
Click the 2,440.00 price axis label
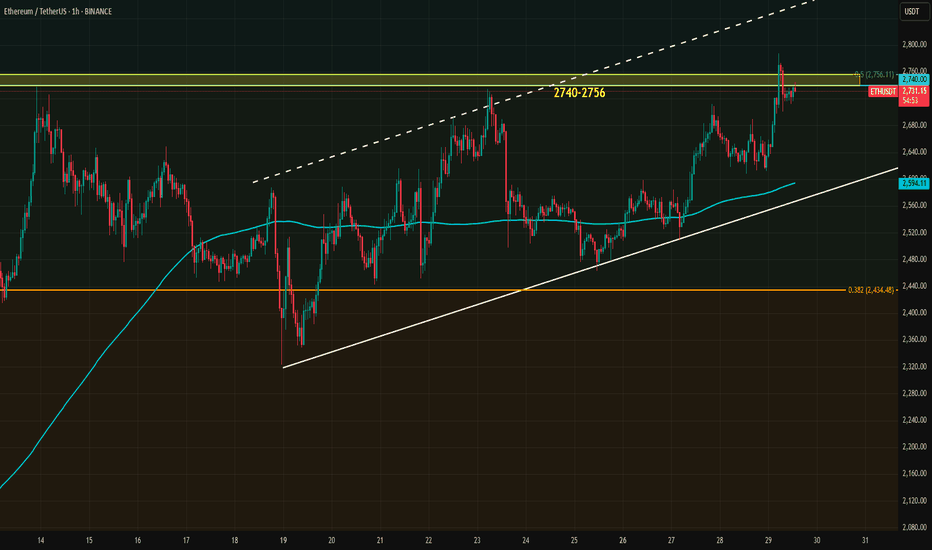point(914,286)
